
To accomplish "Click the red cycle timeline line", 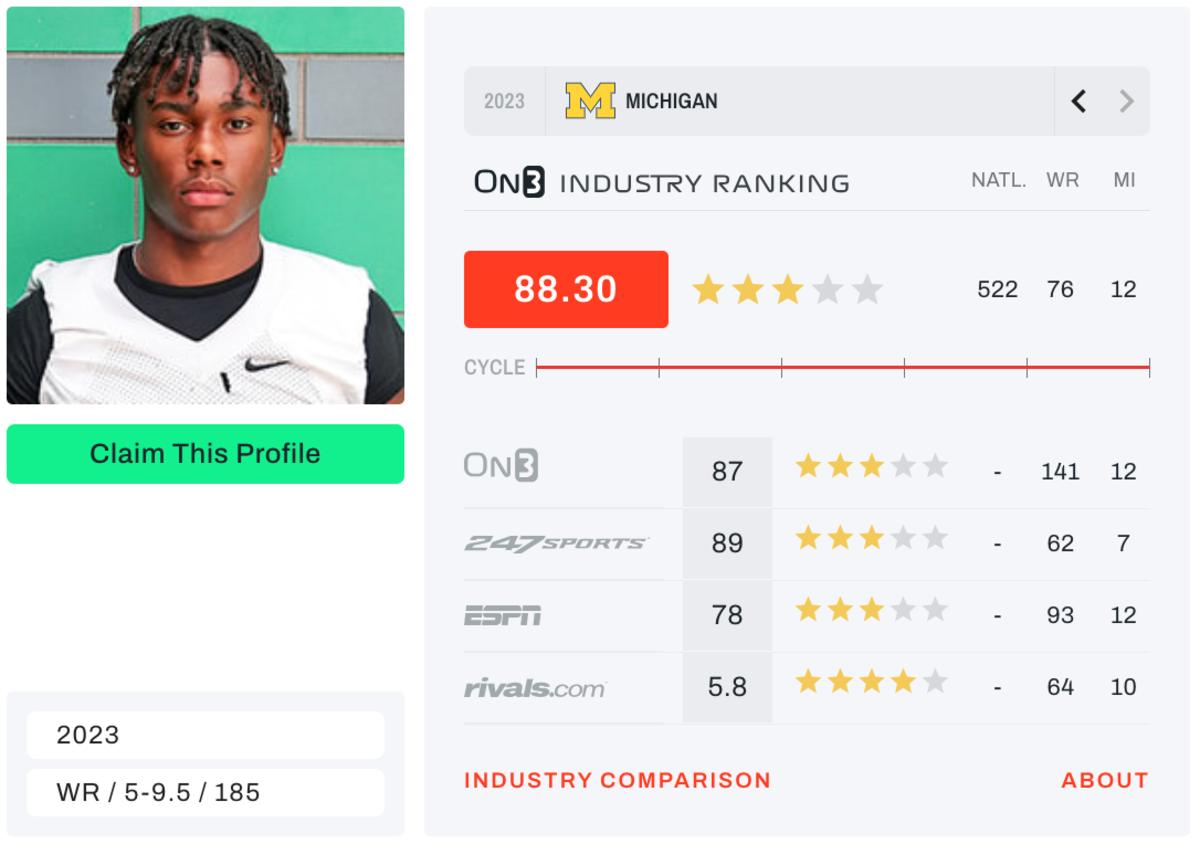I will coord(842,367).
